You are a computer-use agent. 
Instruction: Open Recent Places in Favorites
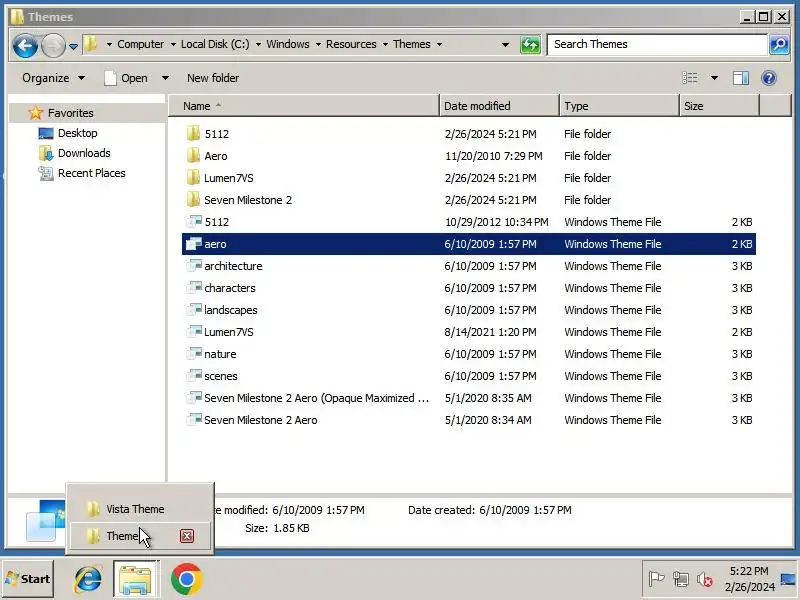(x=91, y=173)
